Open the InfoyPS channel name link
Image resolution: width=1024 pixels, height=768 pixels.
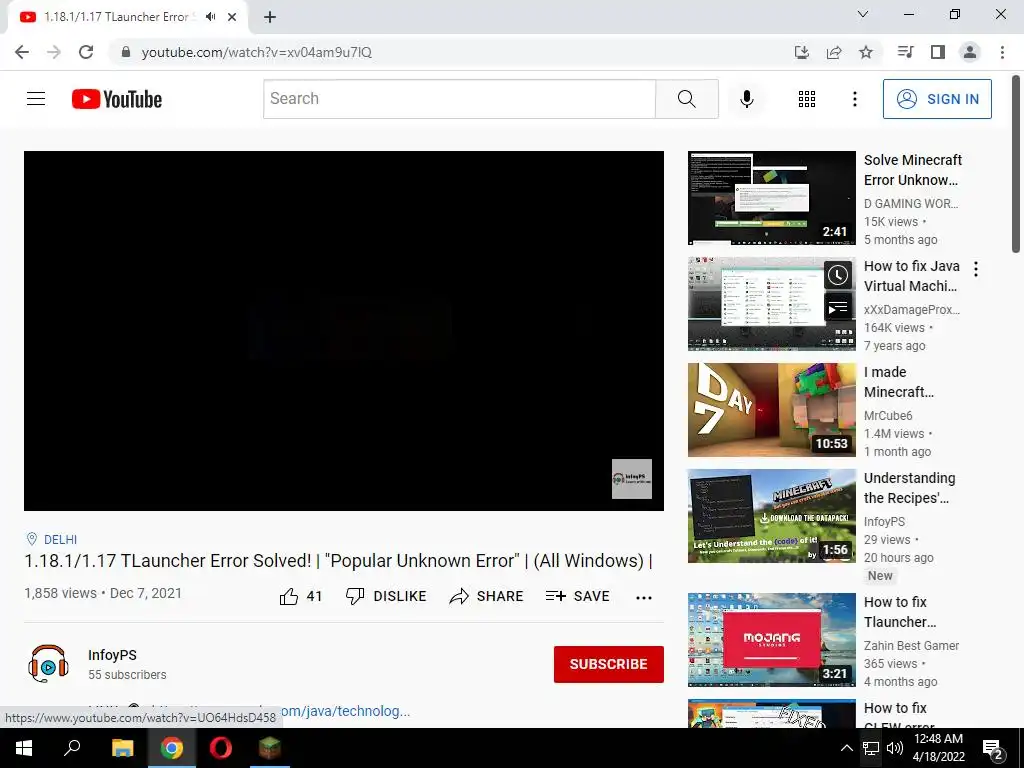click(112, 655)
